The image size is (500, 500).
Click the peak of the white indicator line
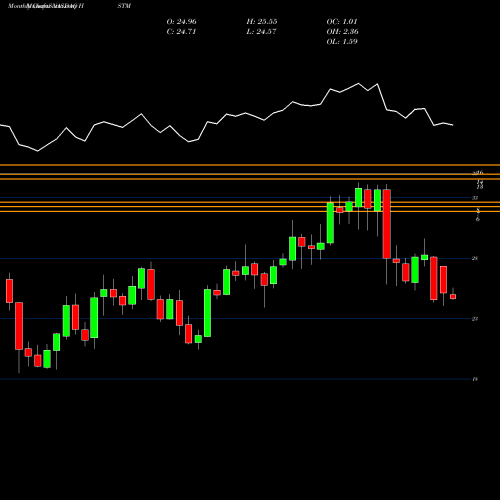click(359, 83)
